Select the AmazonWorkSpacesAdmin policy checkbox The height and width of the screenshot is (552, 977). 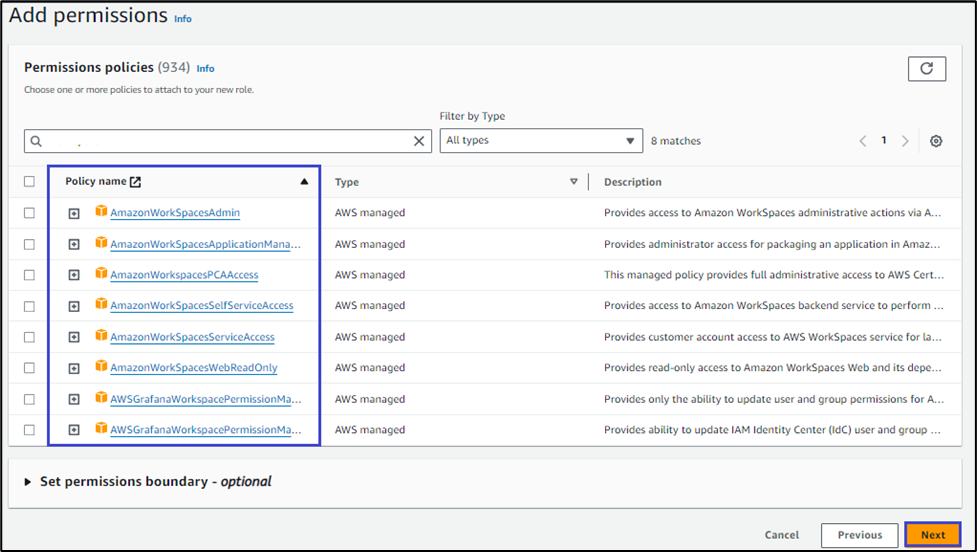point(29,213)
